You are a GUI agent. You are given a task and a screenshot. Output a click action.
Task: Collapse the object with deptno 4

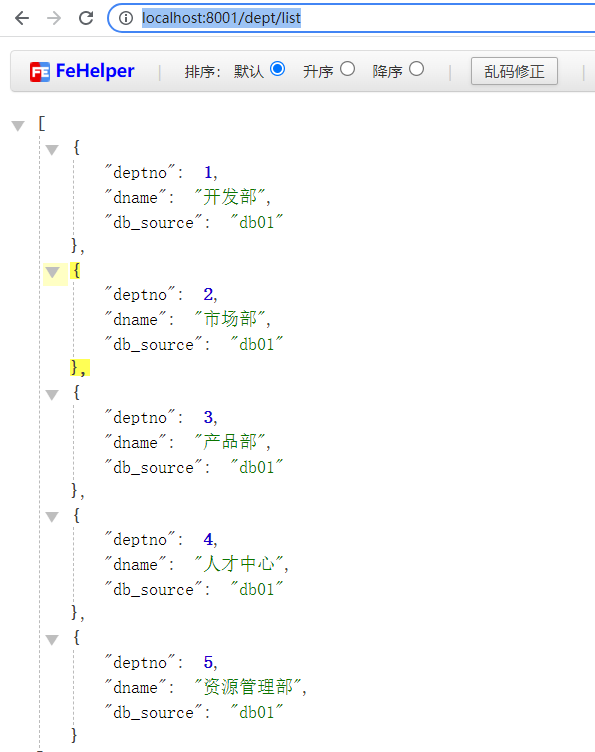coord(52,517)
